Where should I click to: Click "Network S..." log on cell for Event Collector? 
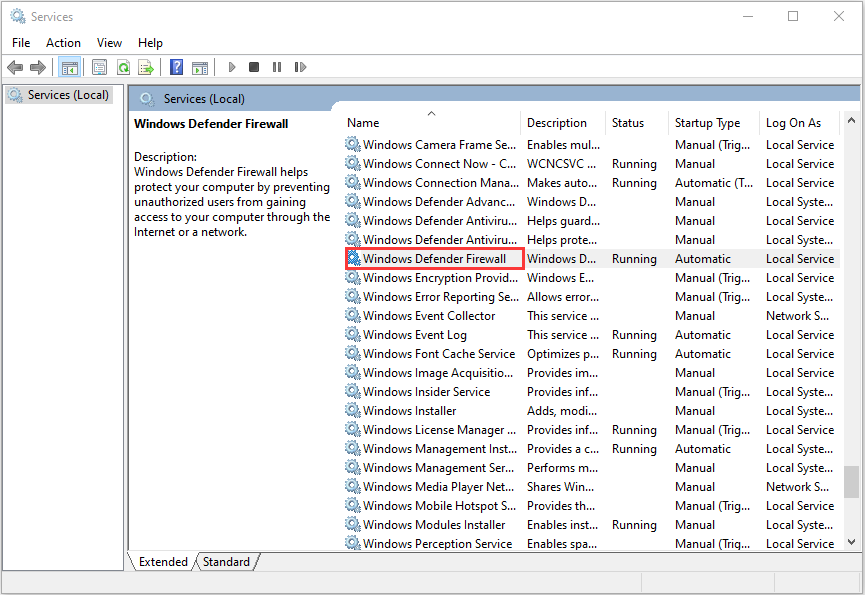click(x=798, y=315)
